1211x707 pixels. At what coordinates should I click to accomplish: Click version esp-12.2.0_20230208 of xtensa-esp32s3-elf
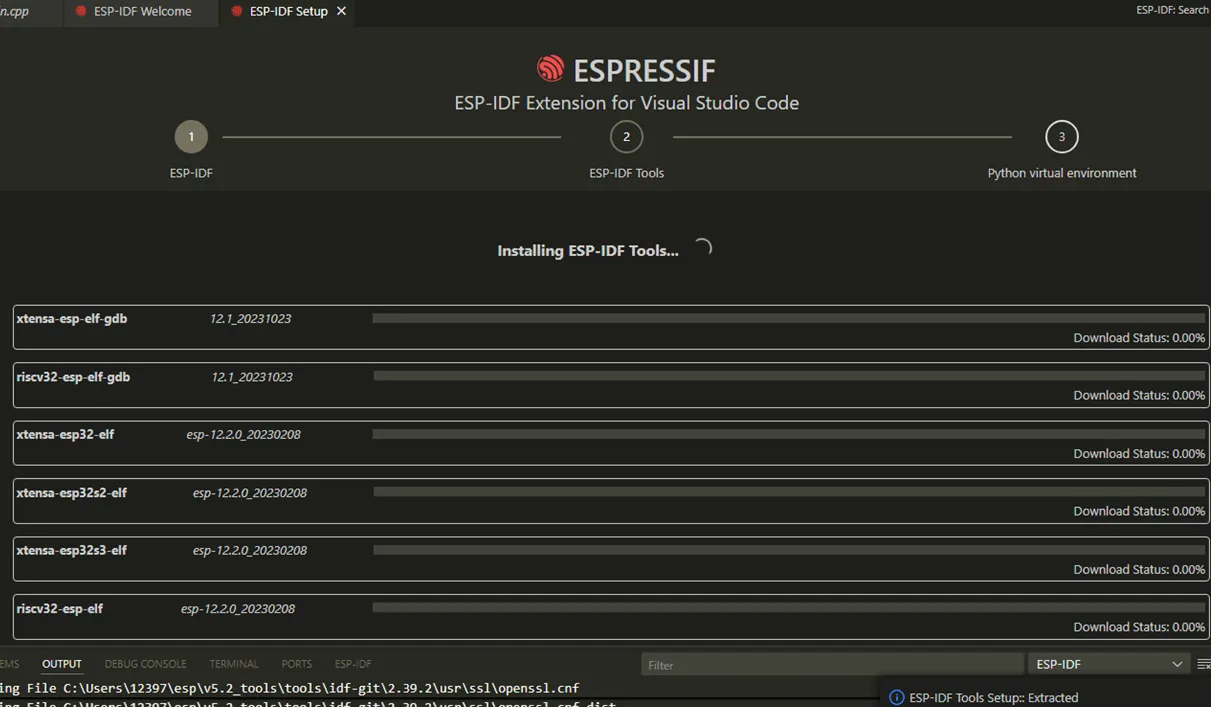point(250,551)
